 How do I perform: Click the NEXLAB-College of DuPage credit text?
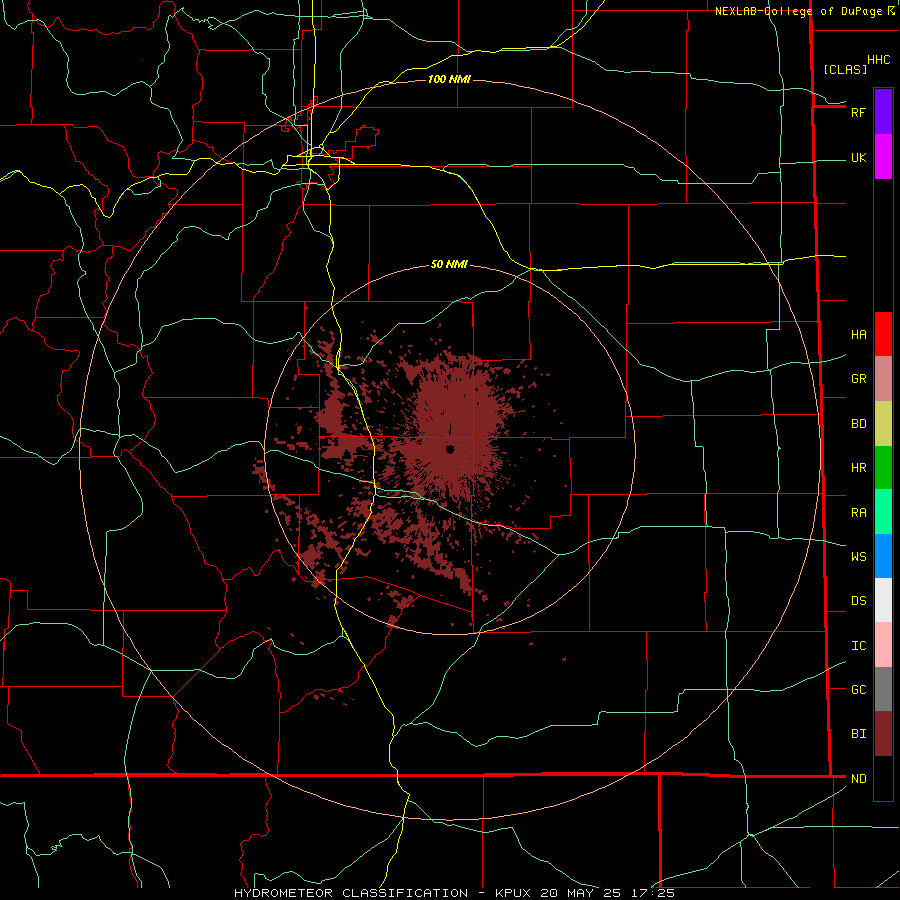coord(798,11)
